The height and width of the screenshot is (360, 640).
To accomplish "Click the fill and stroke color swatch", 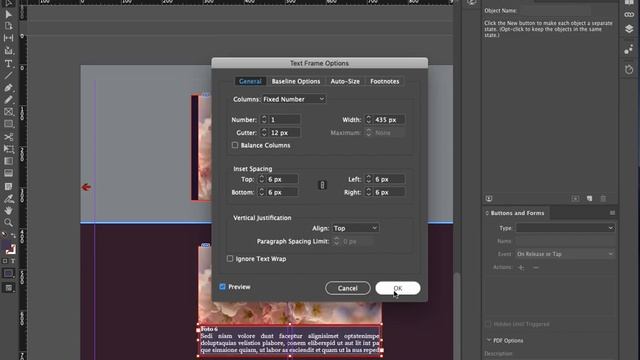I will (9, 247).
